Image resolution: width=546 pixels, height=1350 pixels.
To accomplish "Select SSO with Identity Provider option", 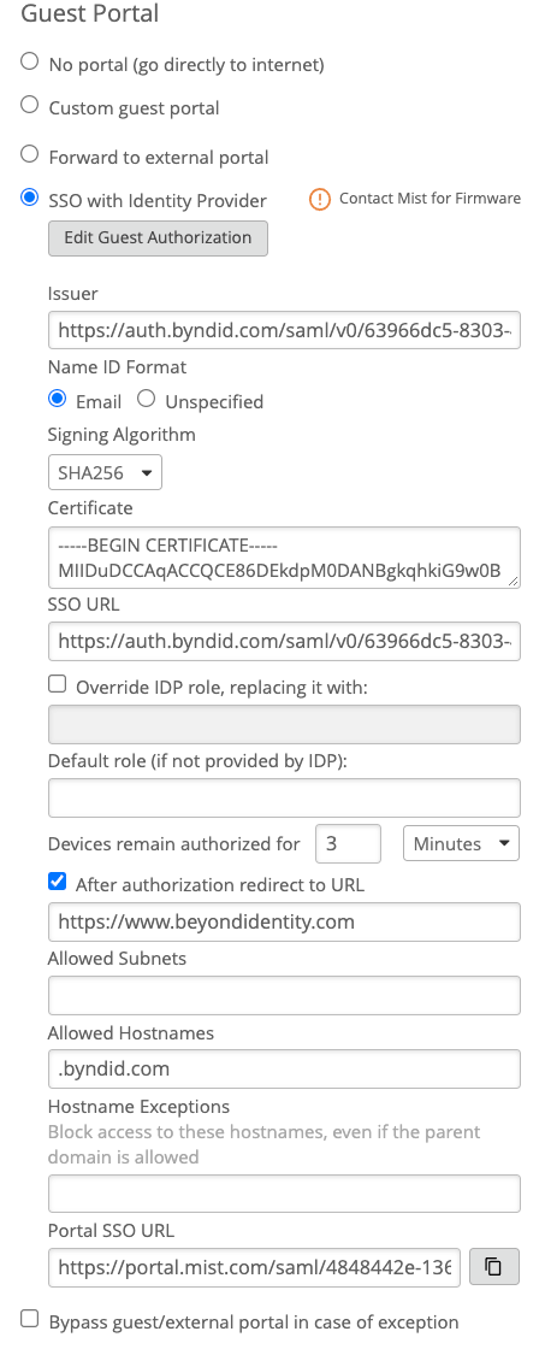I will click(30, 198).
